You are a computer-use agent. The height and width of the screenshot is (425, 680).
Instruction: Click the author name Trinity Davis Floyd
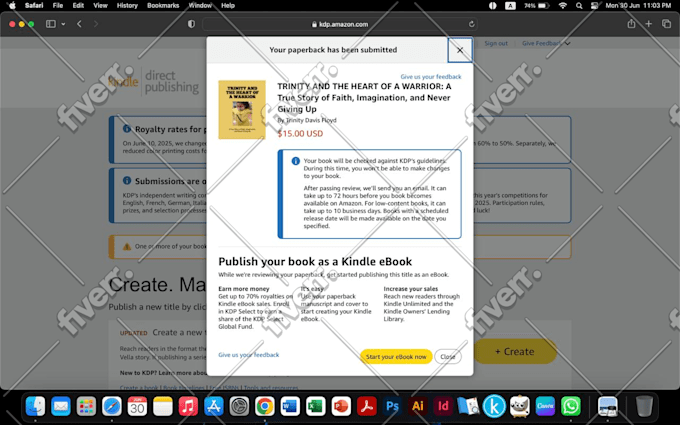311,120
